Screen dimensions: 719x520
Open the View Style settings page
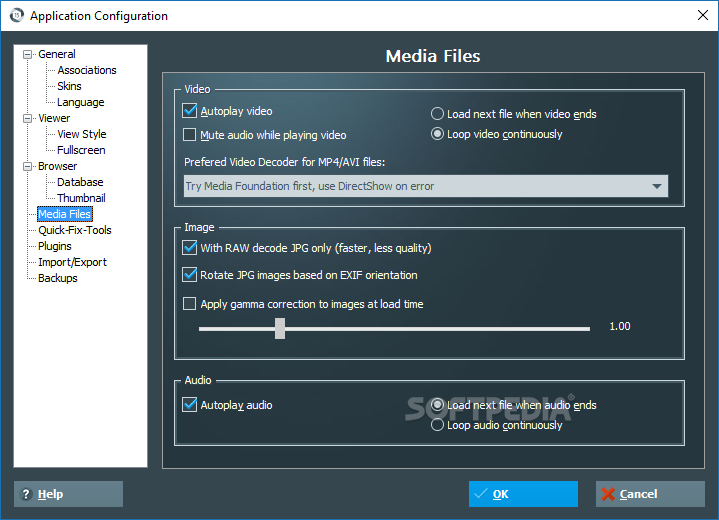[82, 134]
